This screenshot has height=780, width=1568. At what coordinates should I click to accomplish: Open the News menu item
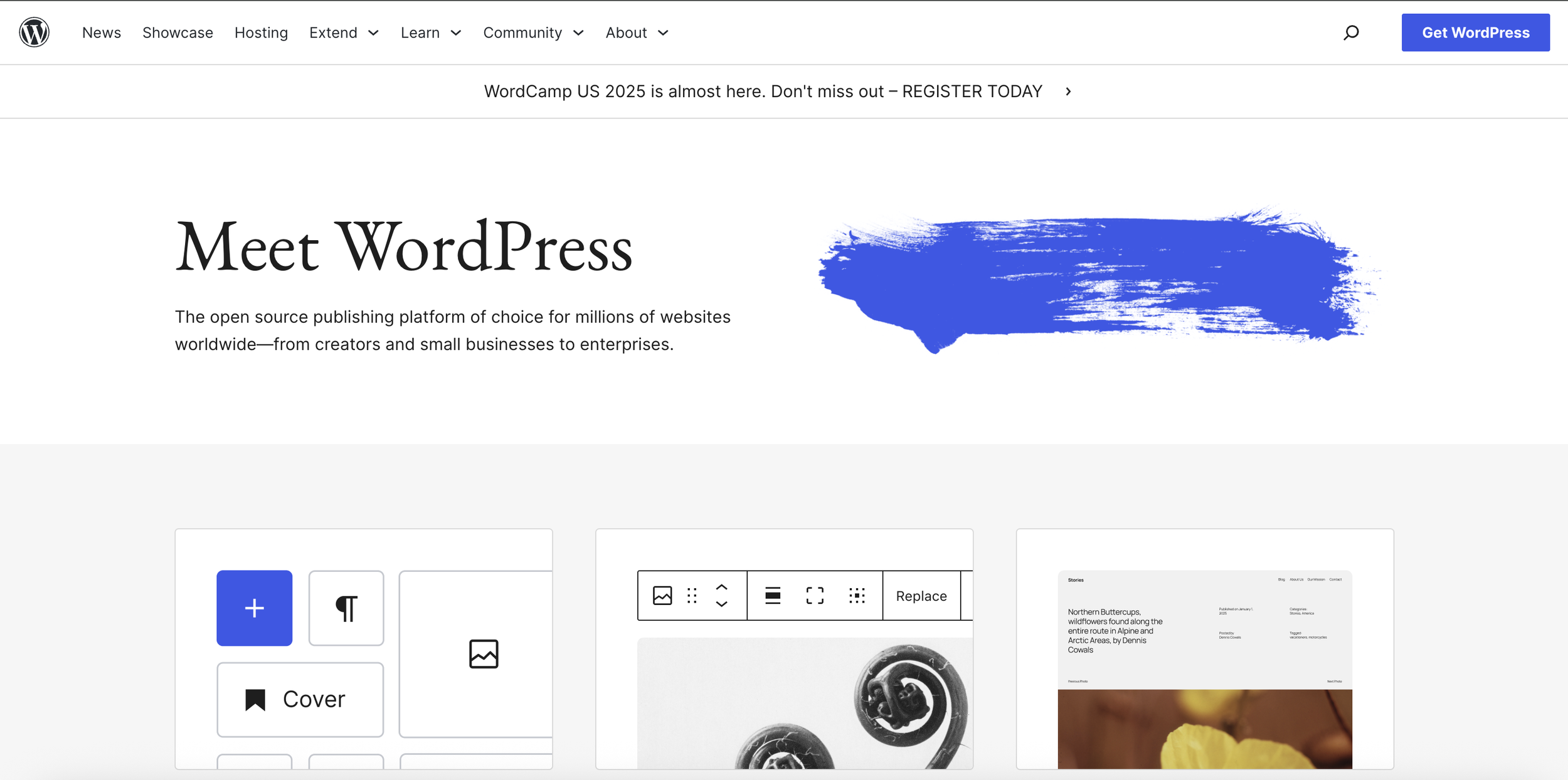pos(102,33)
